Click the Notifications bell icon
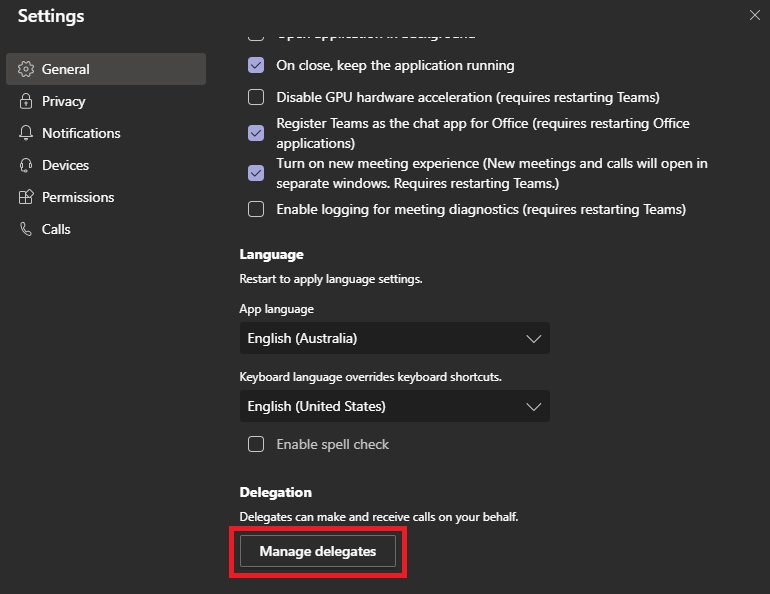 [26, 133]
